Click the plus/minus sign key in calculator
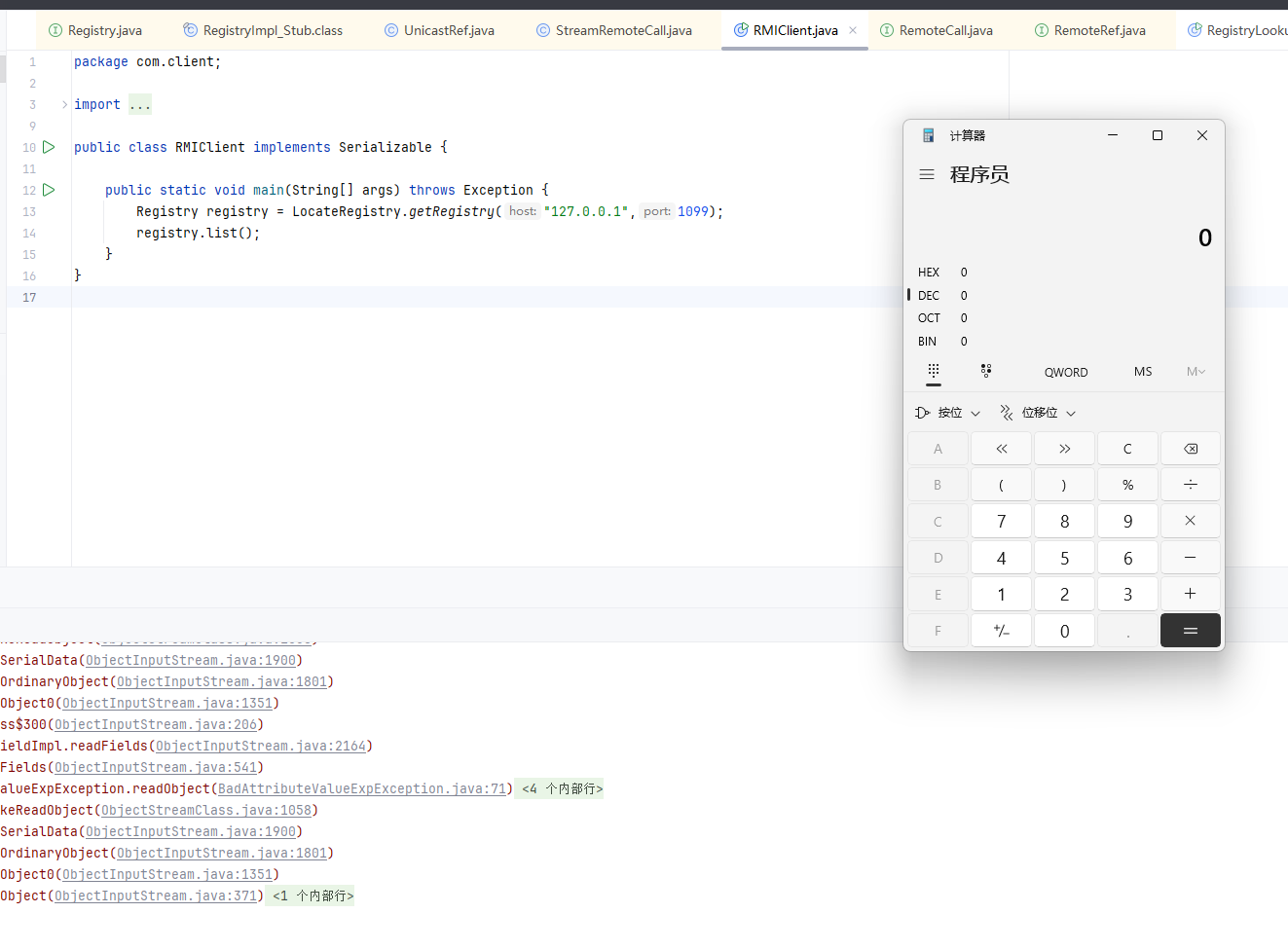The image size is (1288, 950). [x=1001, y=631]
